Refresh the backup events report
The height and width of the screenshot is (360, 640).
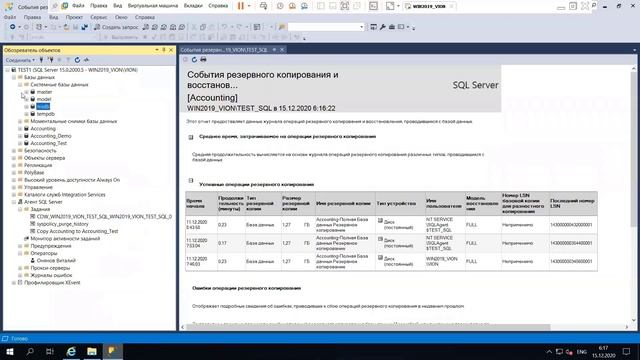(x=194, y=60)
